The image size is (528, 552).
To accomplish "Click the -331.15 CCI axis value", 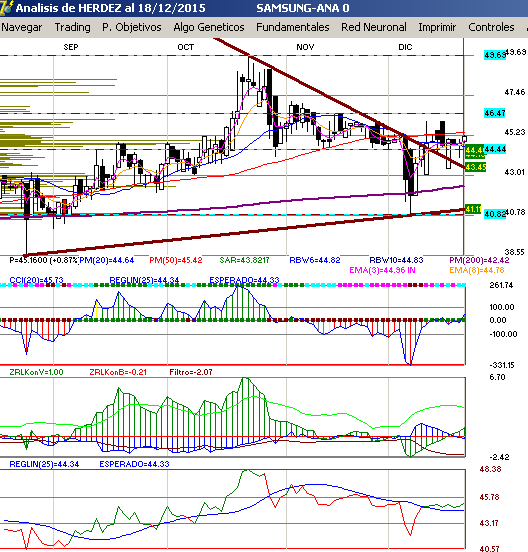I will tap(502, 365).
